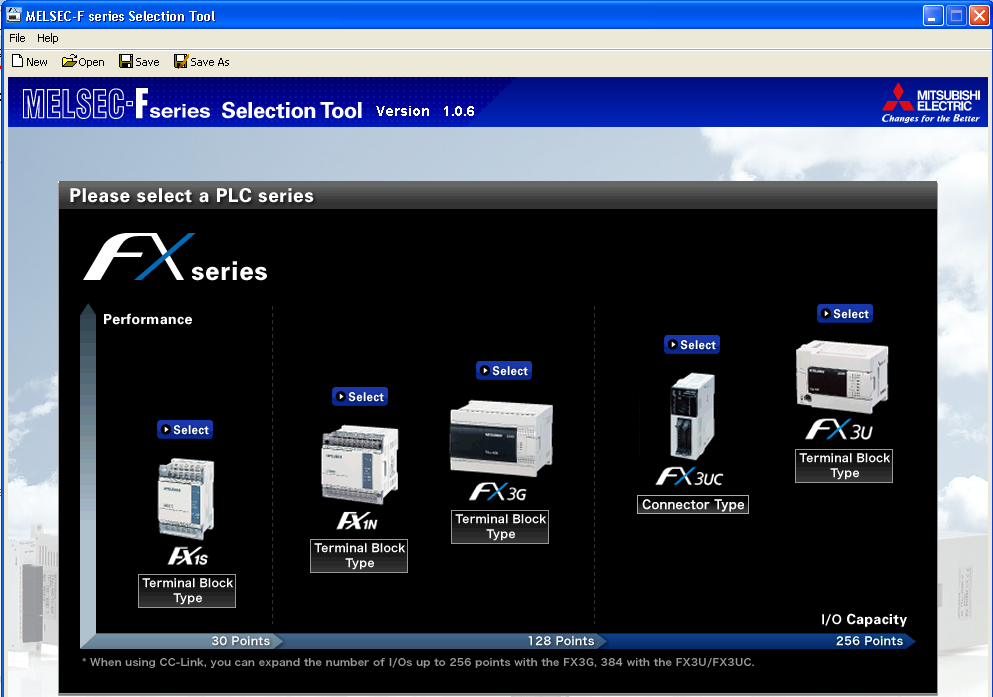Click Terminal Block Type under FX3U

click(844, 466)
